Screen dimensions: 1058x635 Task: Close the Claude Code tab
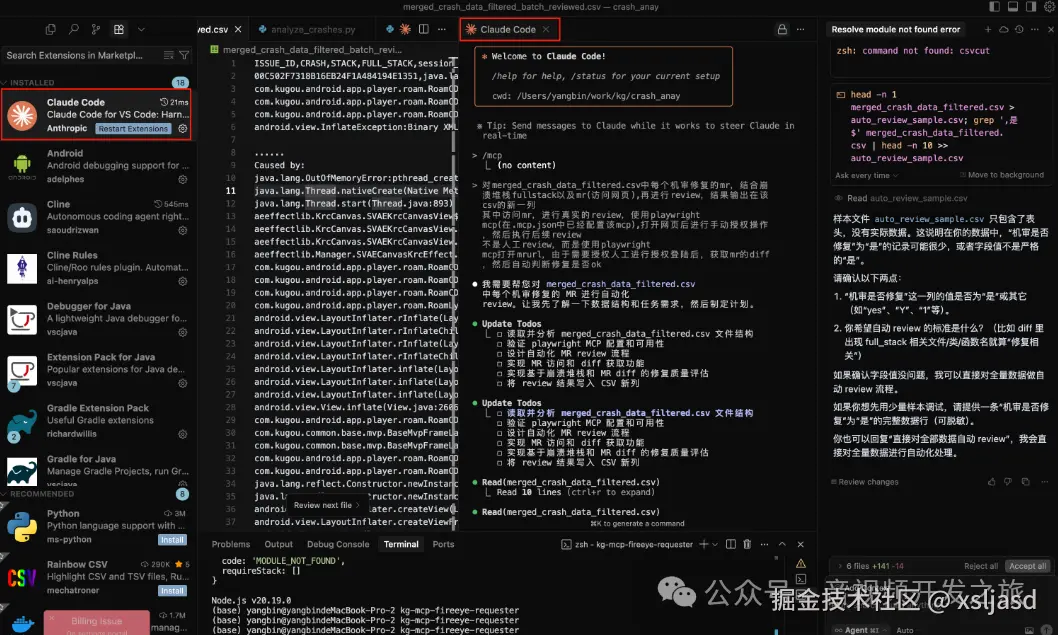tap(546, 30)
